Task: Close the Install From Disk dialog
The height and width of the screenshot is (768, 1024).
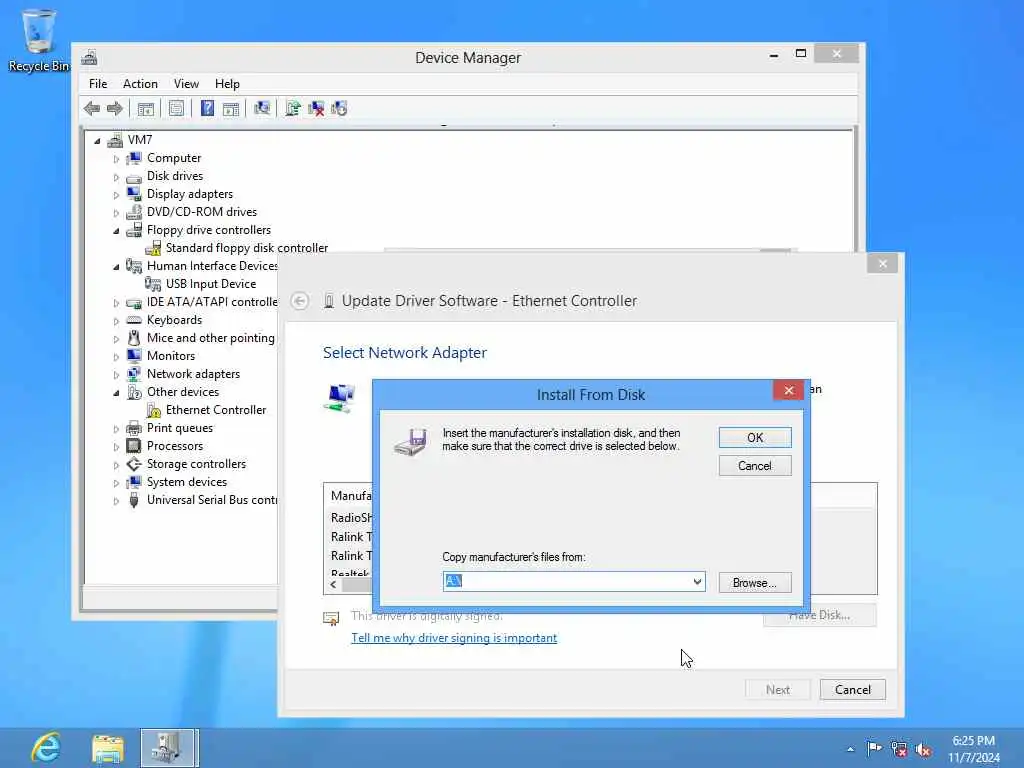Action: pyautogui.click(x=788, y=391)
